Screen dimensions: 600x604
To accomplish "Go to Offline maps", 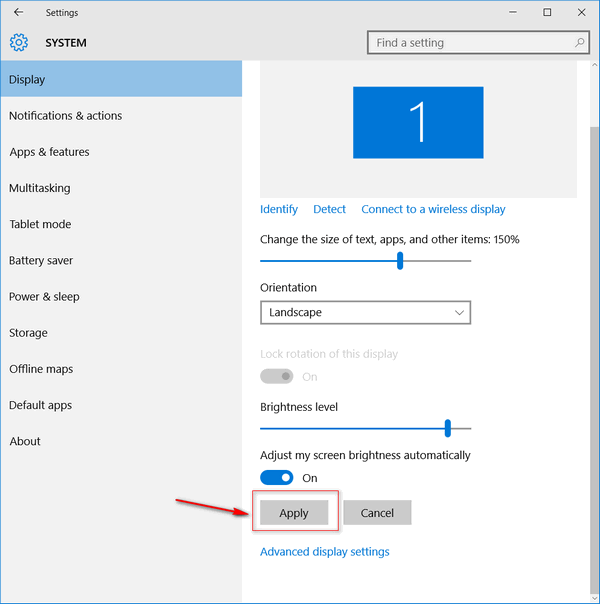I will pos(121,369).
